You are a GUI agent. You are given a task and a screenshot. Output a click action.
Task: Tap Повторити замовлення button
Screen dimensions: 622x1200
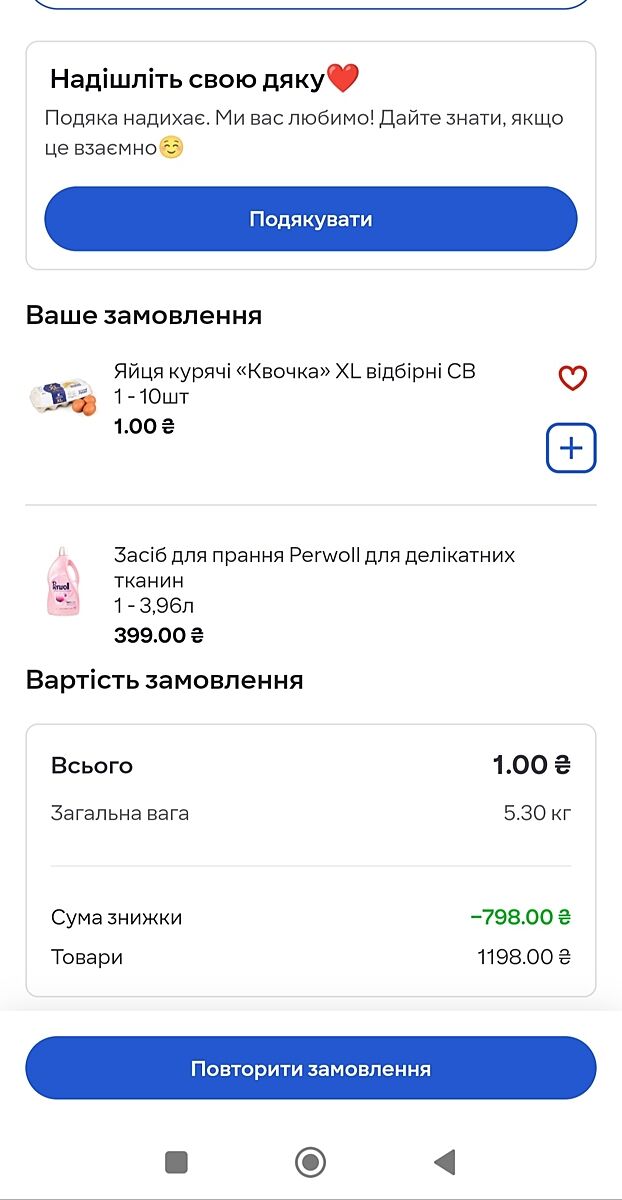(x=310, y=1068)
